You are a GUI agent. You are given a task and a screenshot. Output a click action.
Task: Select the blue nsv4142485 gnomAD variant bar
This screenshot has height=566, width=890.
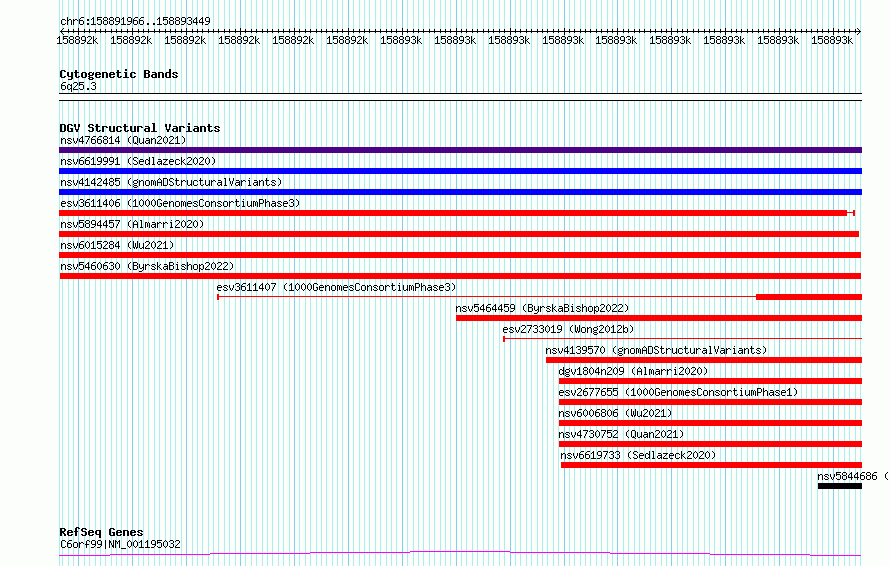(x=460, y=192)
